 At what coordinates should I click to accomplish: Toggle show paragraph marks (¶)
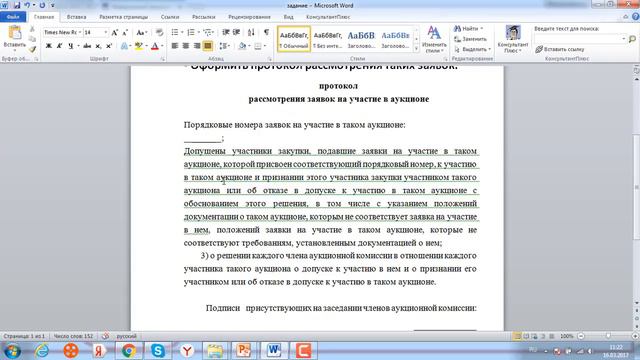[267, 32]
